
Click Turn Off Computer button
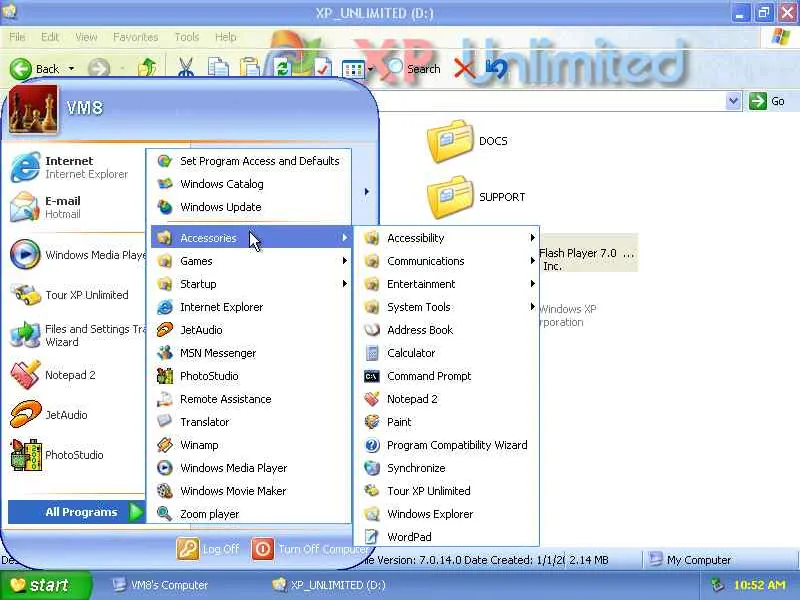pyautogui.click(x=310, y=549)
